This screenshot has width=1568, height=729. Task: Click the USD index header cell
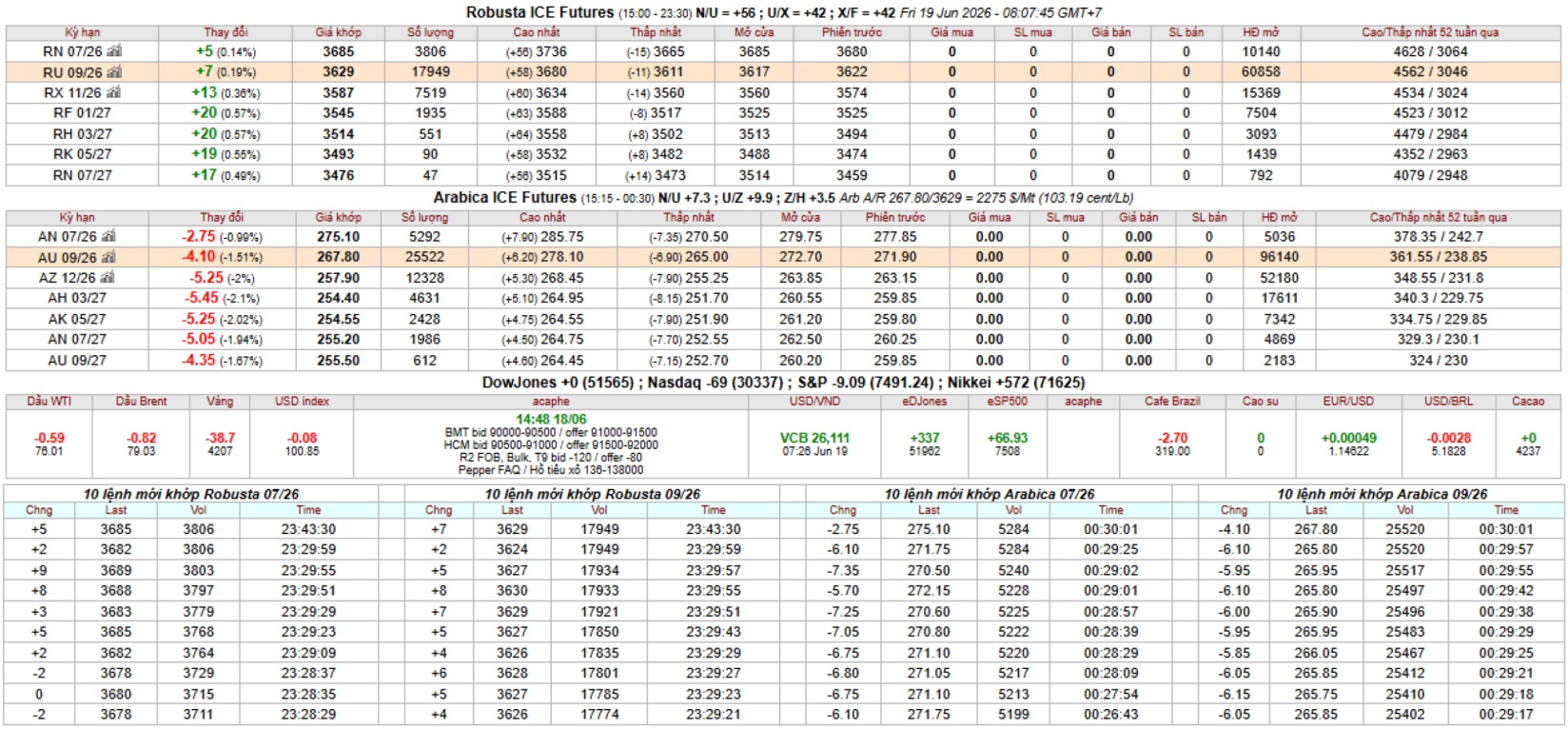point(302,402)
